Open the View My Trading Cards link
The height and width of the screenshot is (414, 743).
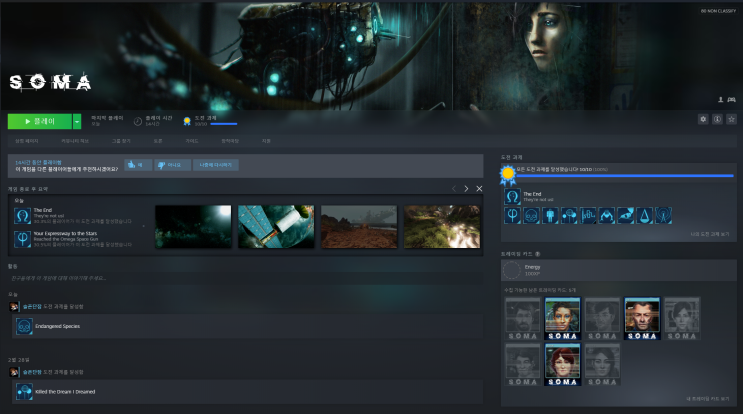[708, 399]
